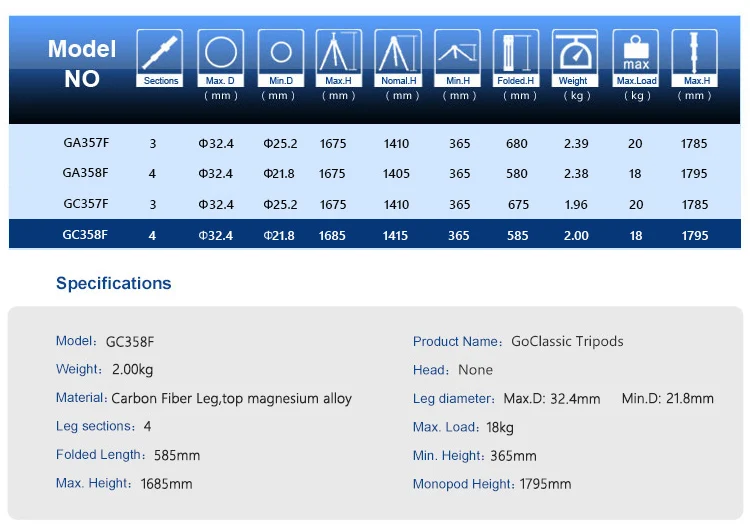
Task: Click the Folded Length 585mm value
Action: 177,455
